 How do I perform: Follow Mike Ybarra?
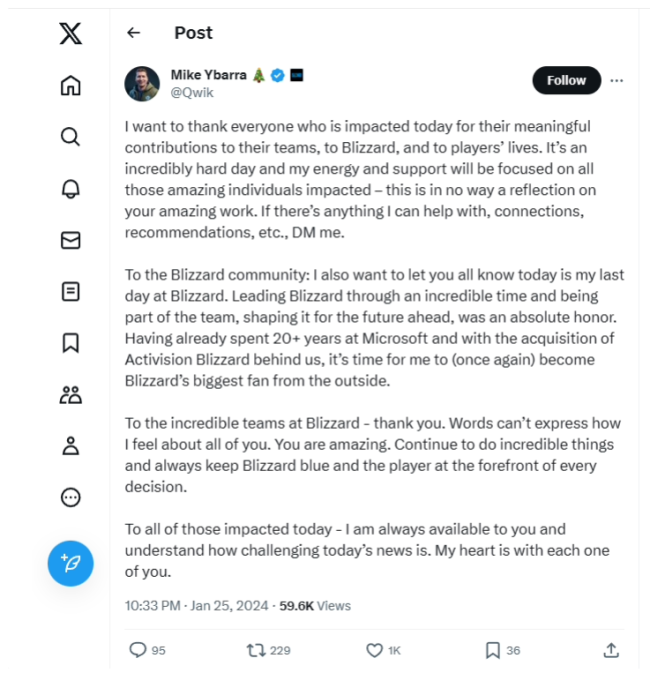pos(566,80)
